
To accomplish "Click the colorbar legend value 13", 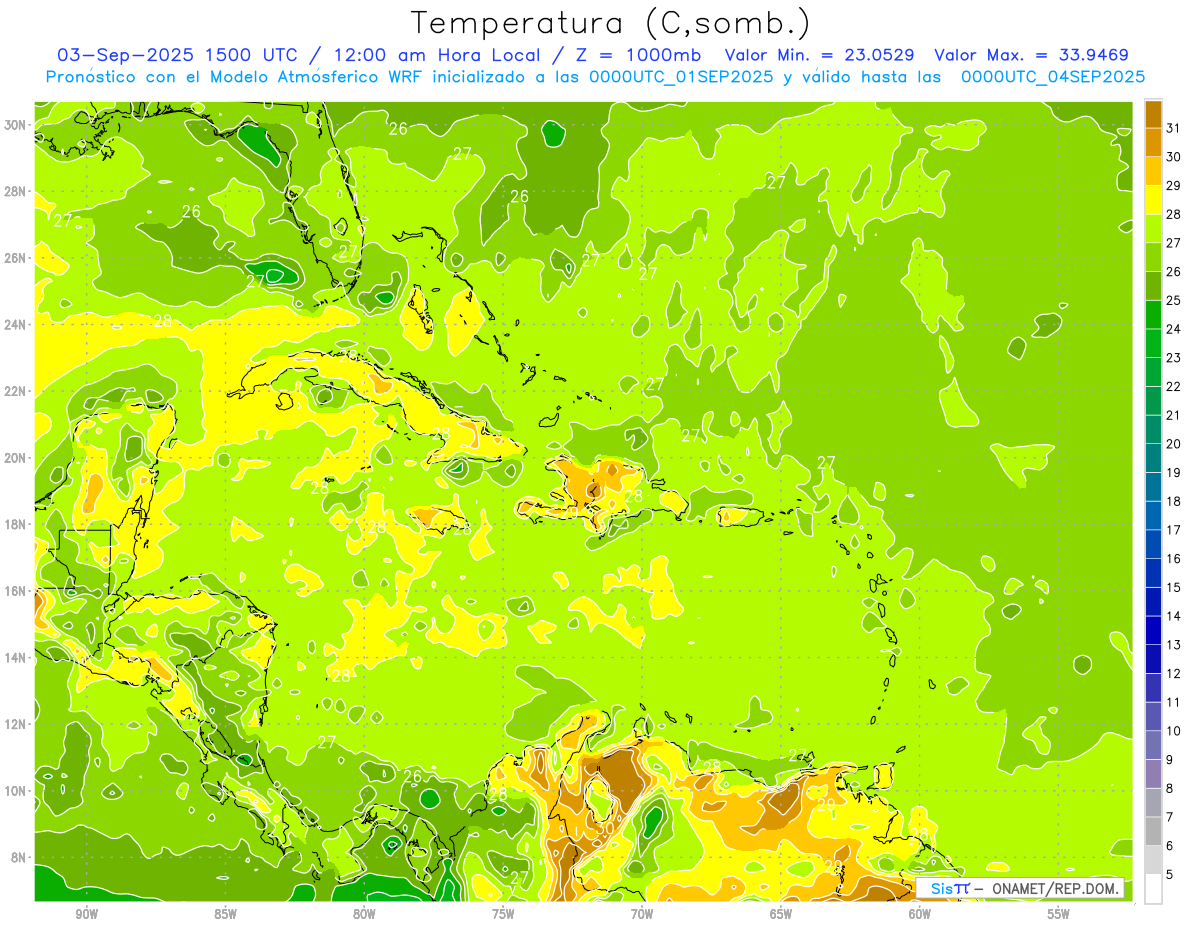I will point(1173,645).
